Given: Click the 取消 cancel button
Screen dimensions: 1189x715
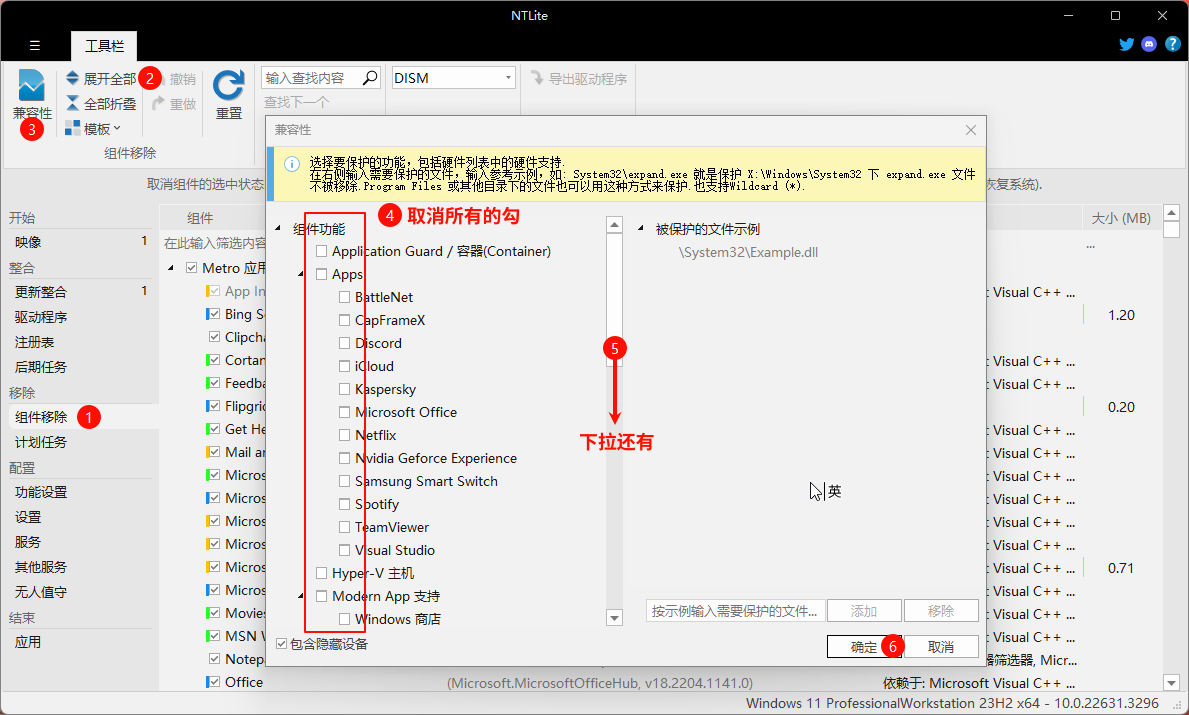Looking at the screenshot, I should coord(941,647).
